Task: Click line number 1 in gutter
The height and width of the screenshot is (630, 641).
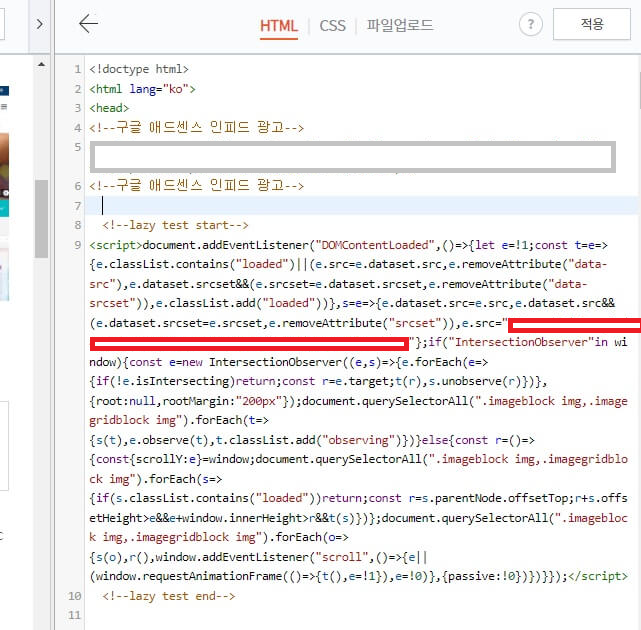Action: pos(78,69)
